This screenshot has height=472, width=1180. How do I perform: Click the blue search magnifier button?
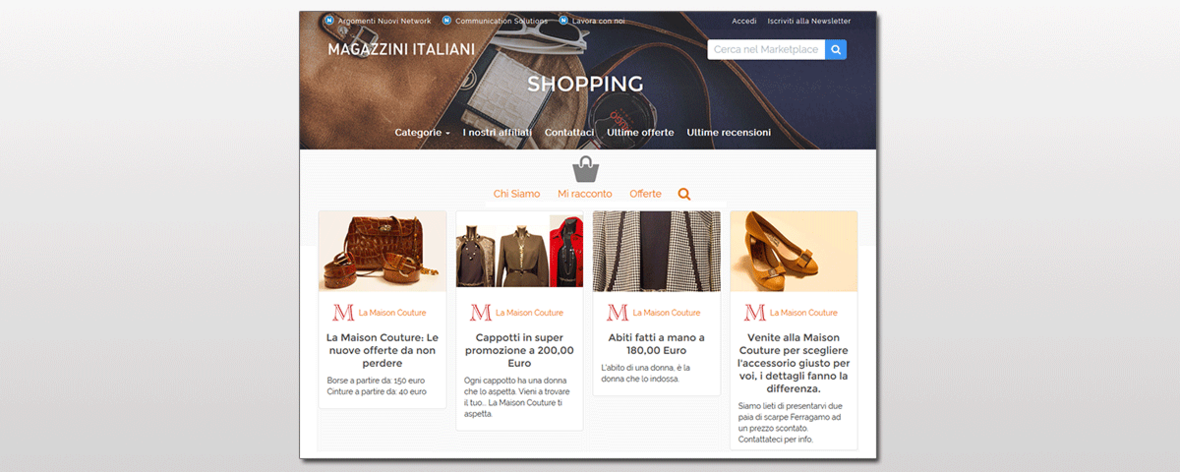(835, 50)
